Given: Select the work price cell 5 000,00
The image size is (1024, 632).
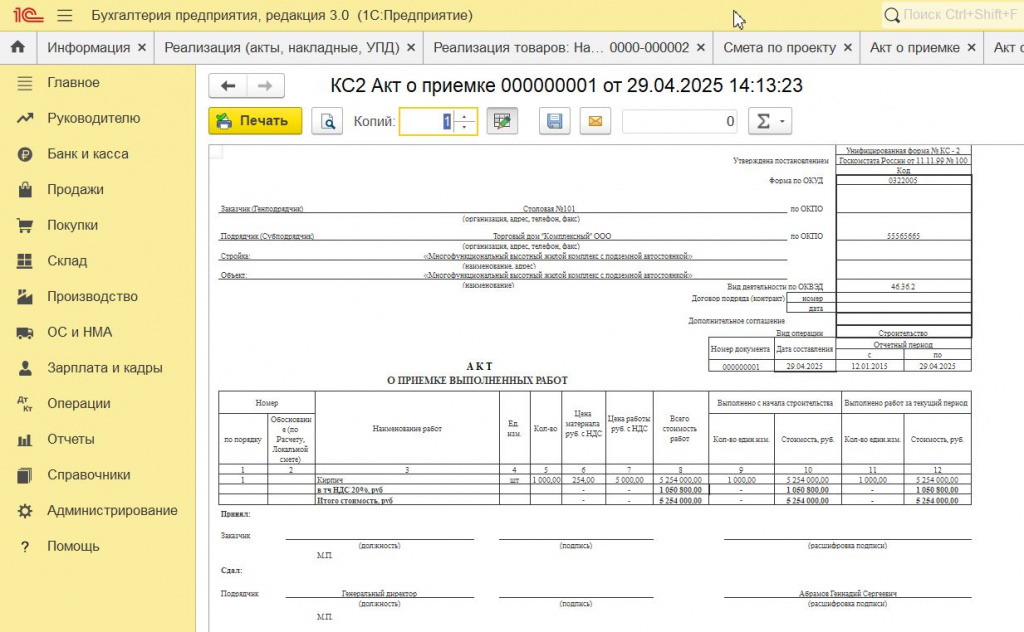Looking at the screenshot, I should tap(629, 480).
